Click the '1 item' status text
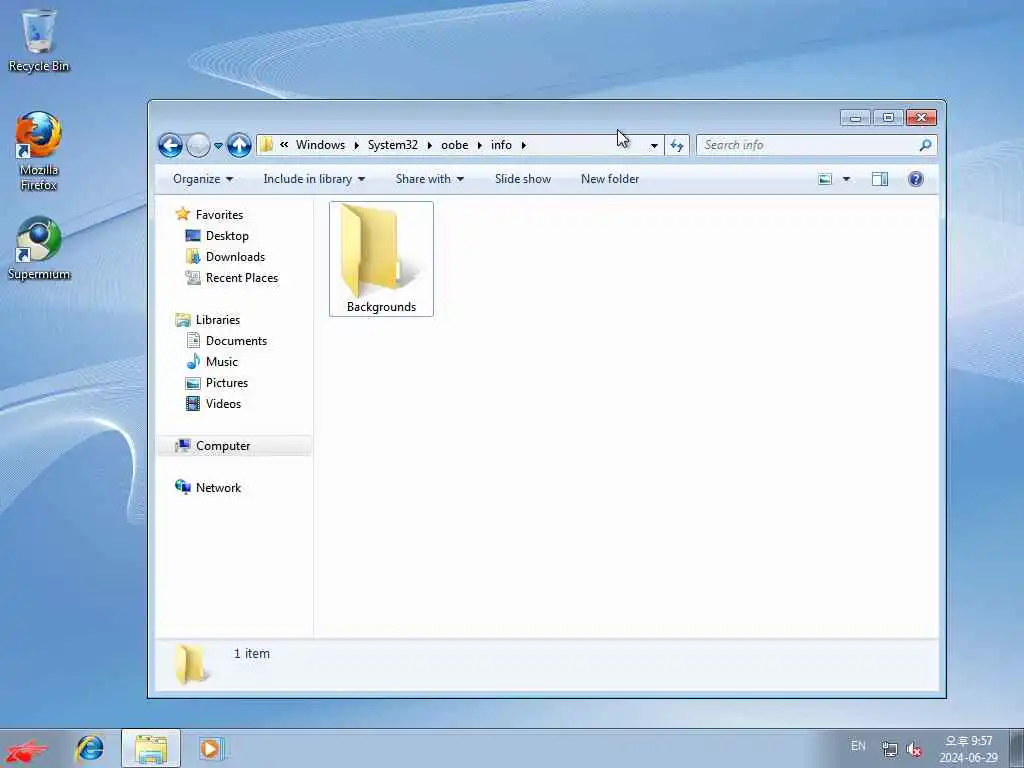This screenshot has height=768, width=1024. [x=251, y=653]
